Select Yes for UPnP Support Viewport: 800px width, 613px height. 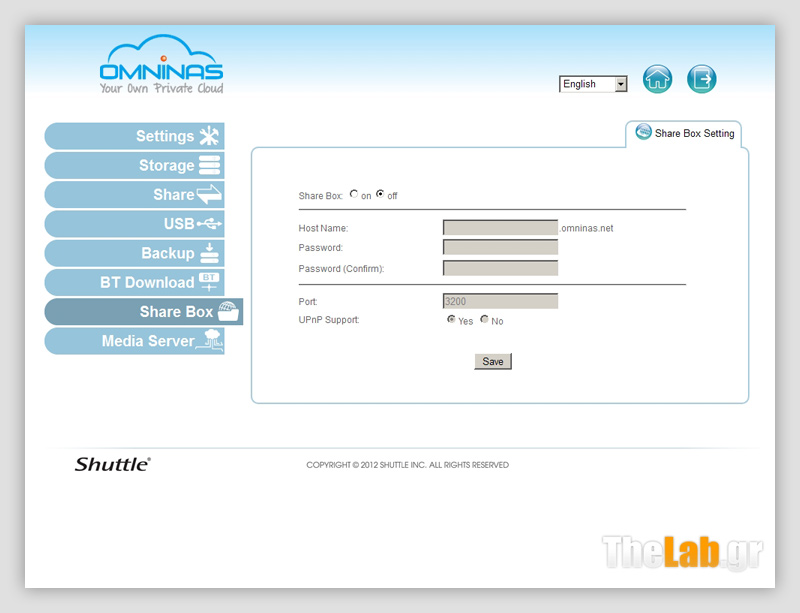(451, 320)
